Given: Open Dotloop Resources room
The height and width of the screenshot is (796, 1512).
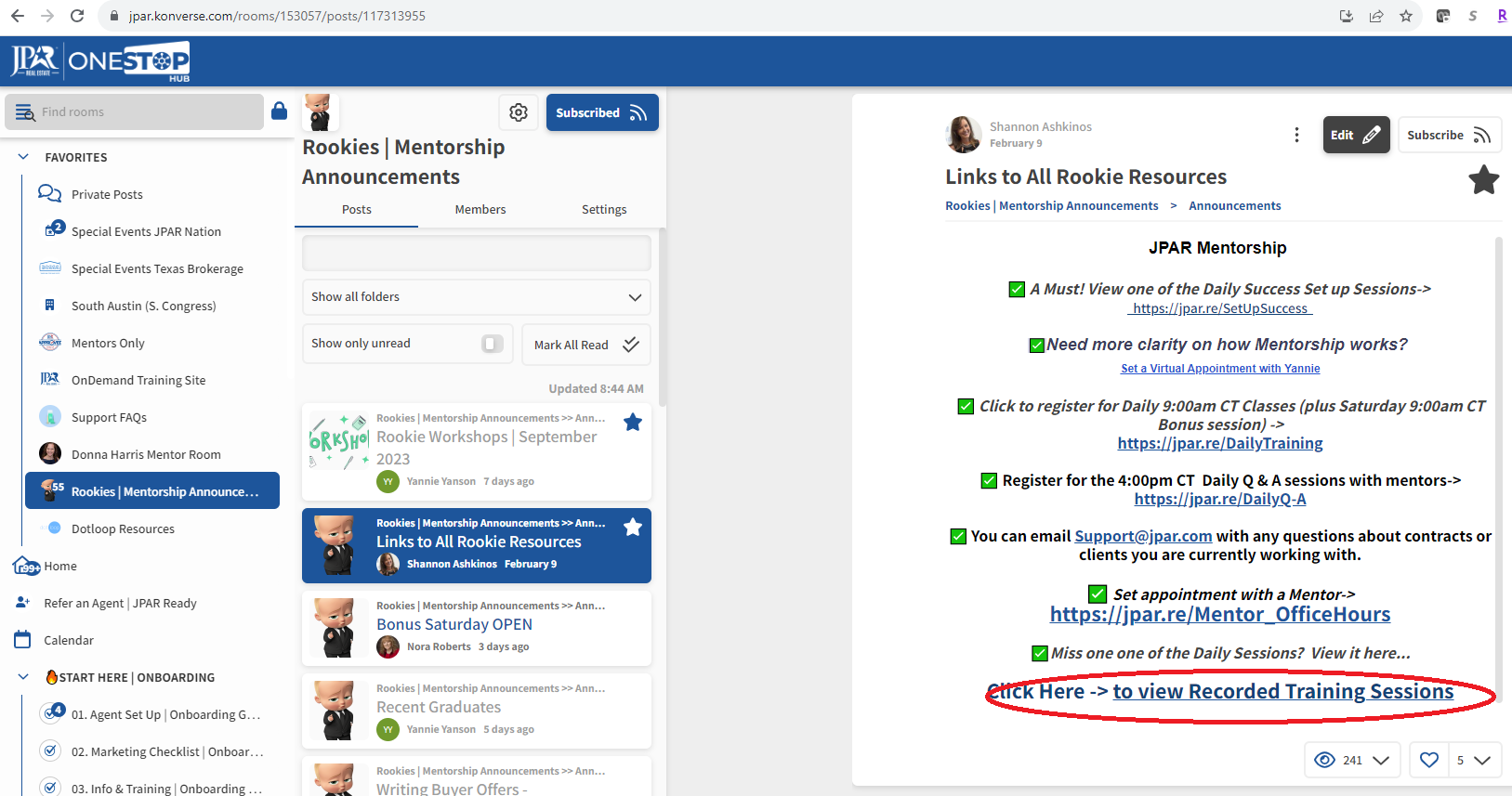Looking at the screenshot, I should click(x=123, y=528).
